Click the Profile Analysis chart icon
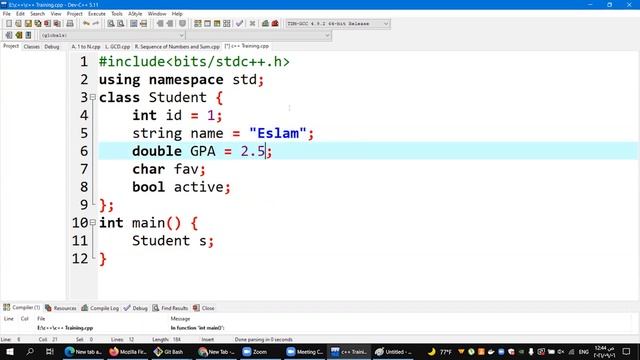 (265, 24)
